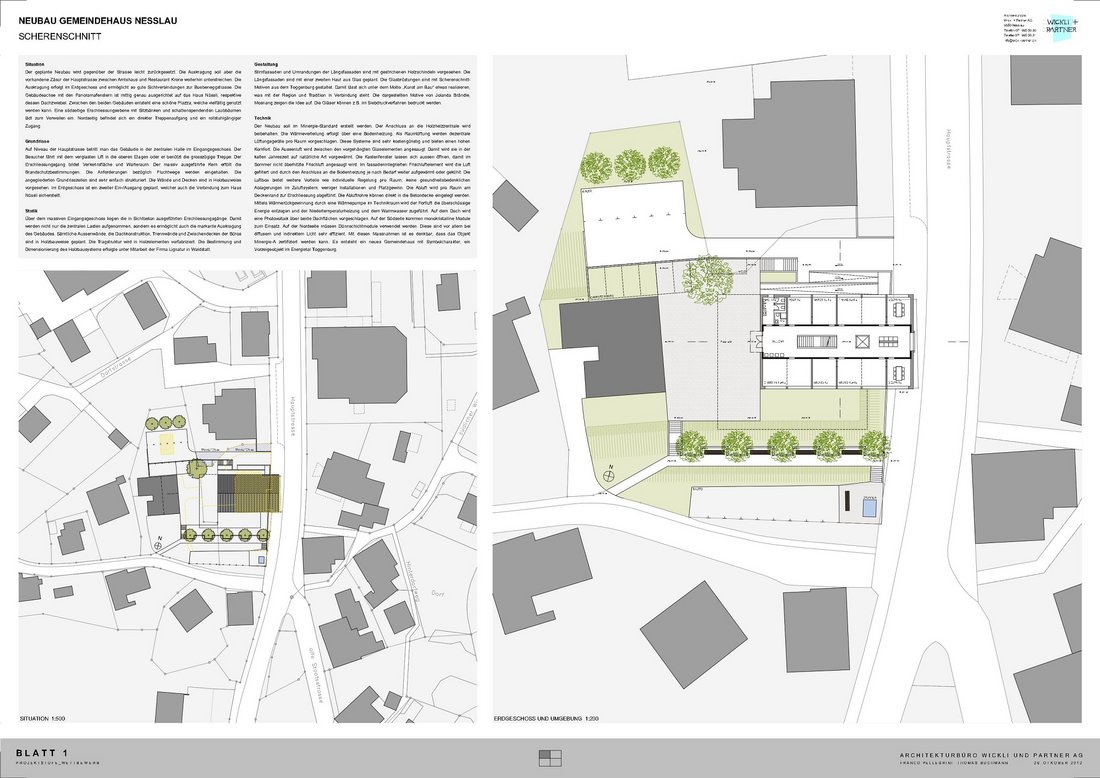Click the four-square grid icon in footer
This screenshot has height=778, width=1100.
click(549, 755)
